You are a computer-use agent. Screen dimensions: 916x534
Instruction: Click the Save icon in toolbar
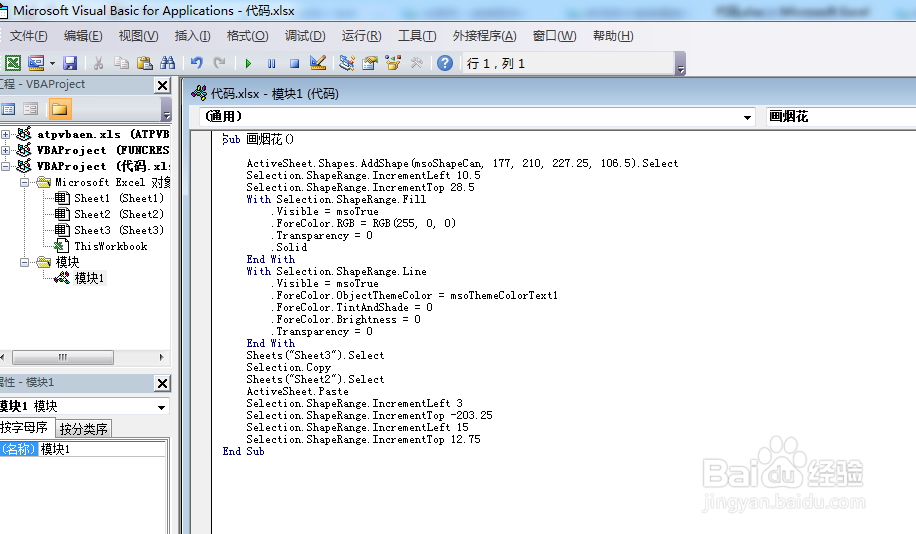point(70,63)
